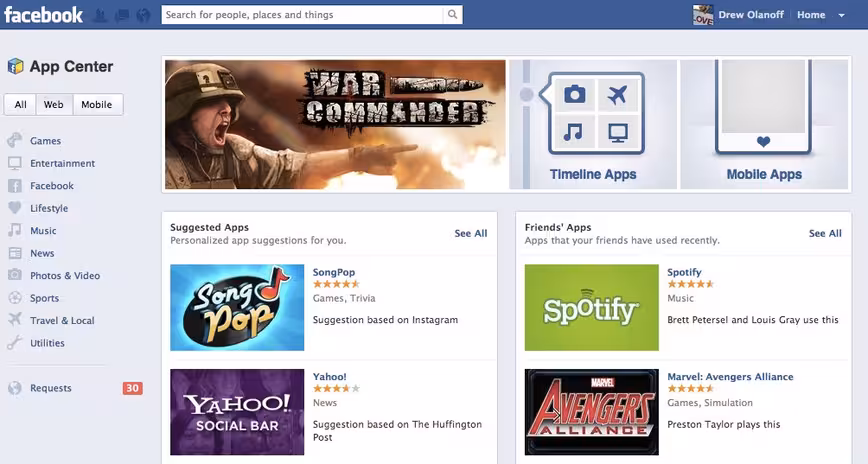Select the Music note icon in sidebar
This screenshot has width=868, height=464.
click(x=15, y=230)
